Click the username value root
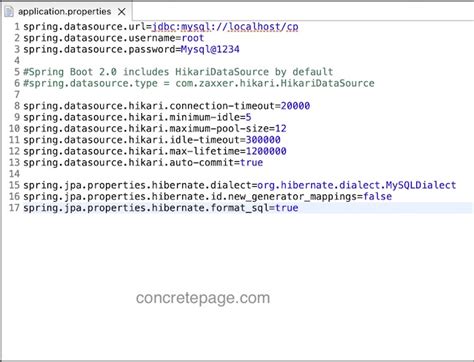 (x=193, y=38)
